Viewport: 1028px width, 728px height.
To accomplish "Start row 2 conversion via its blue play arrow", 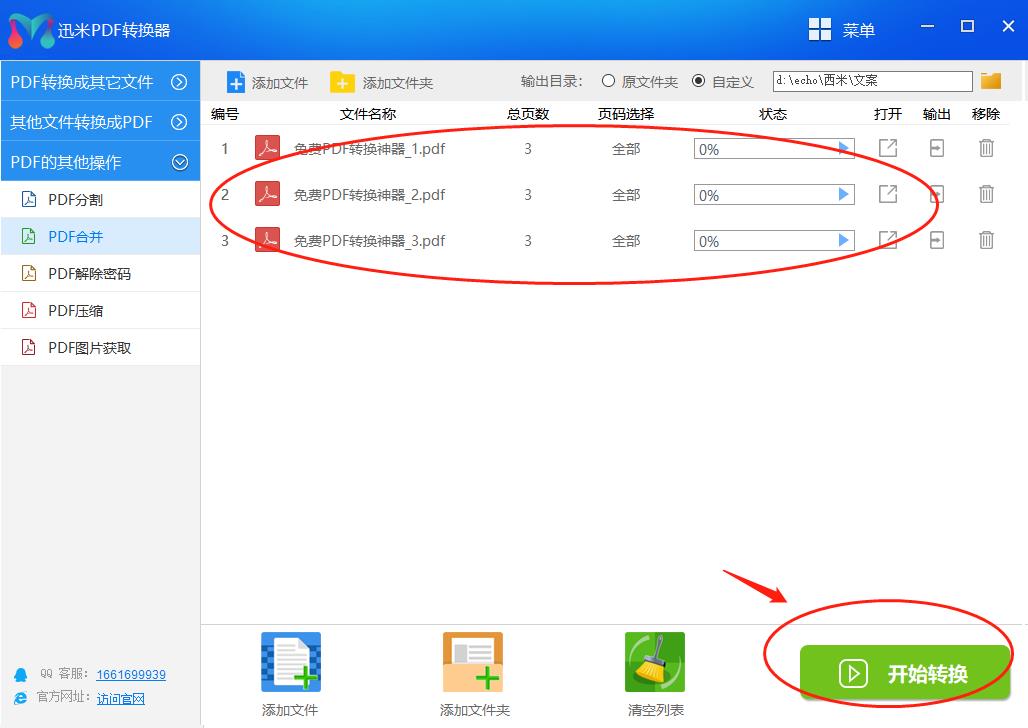I will pyautogui.click(x=845, y=194).
